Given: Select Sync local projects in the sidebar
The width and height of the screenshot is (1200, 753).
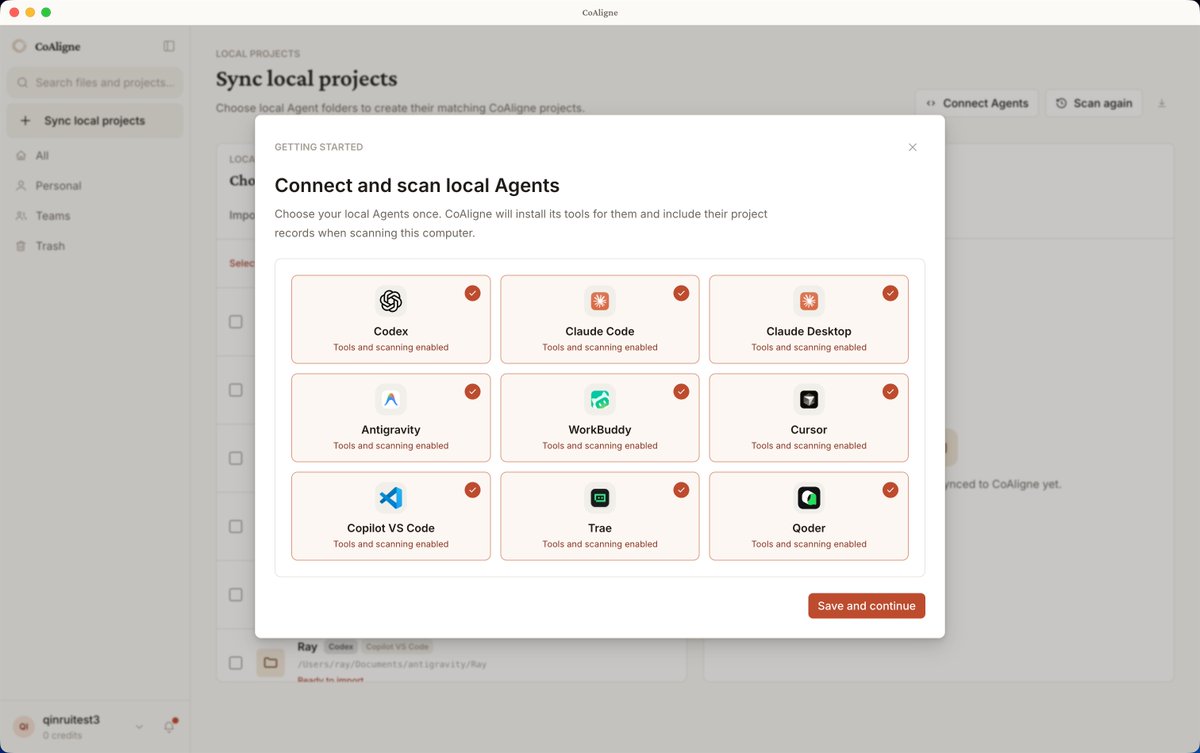Looking at the screenshot, I should click(x=95, y=121).
